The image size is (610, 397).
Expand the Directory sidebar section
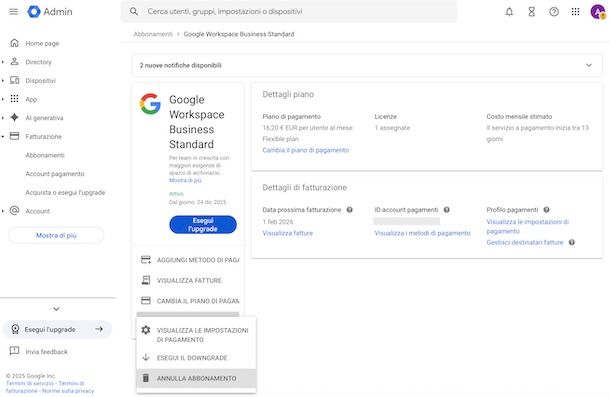(3, 62)
